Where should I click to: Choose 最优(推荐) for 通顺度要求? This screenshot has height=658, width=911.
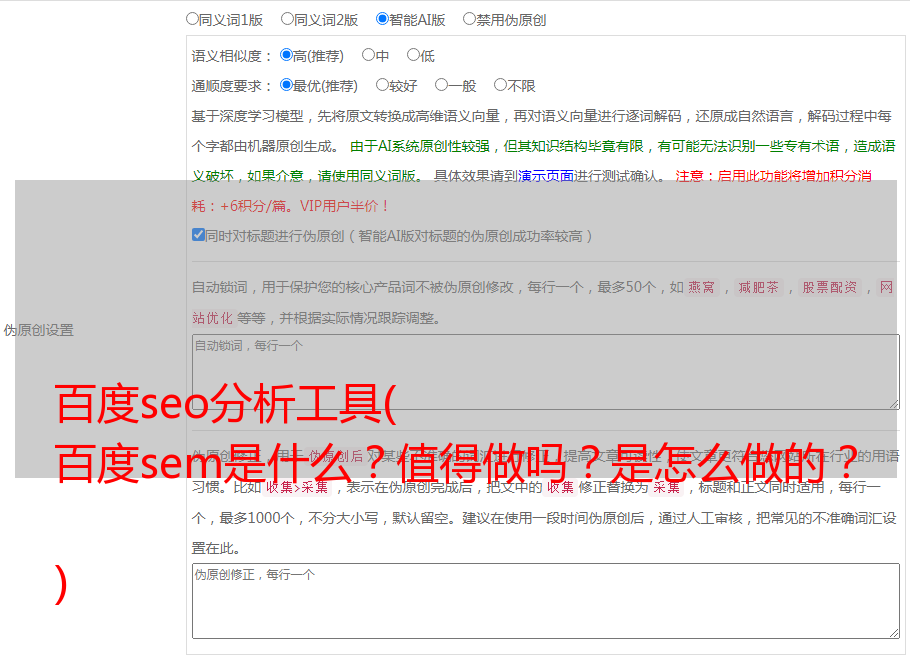[x=286, y=85]
